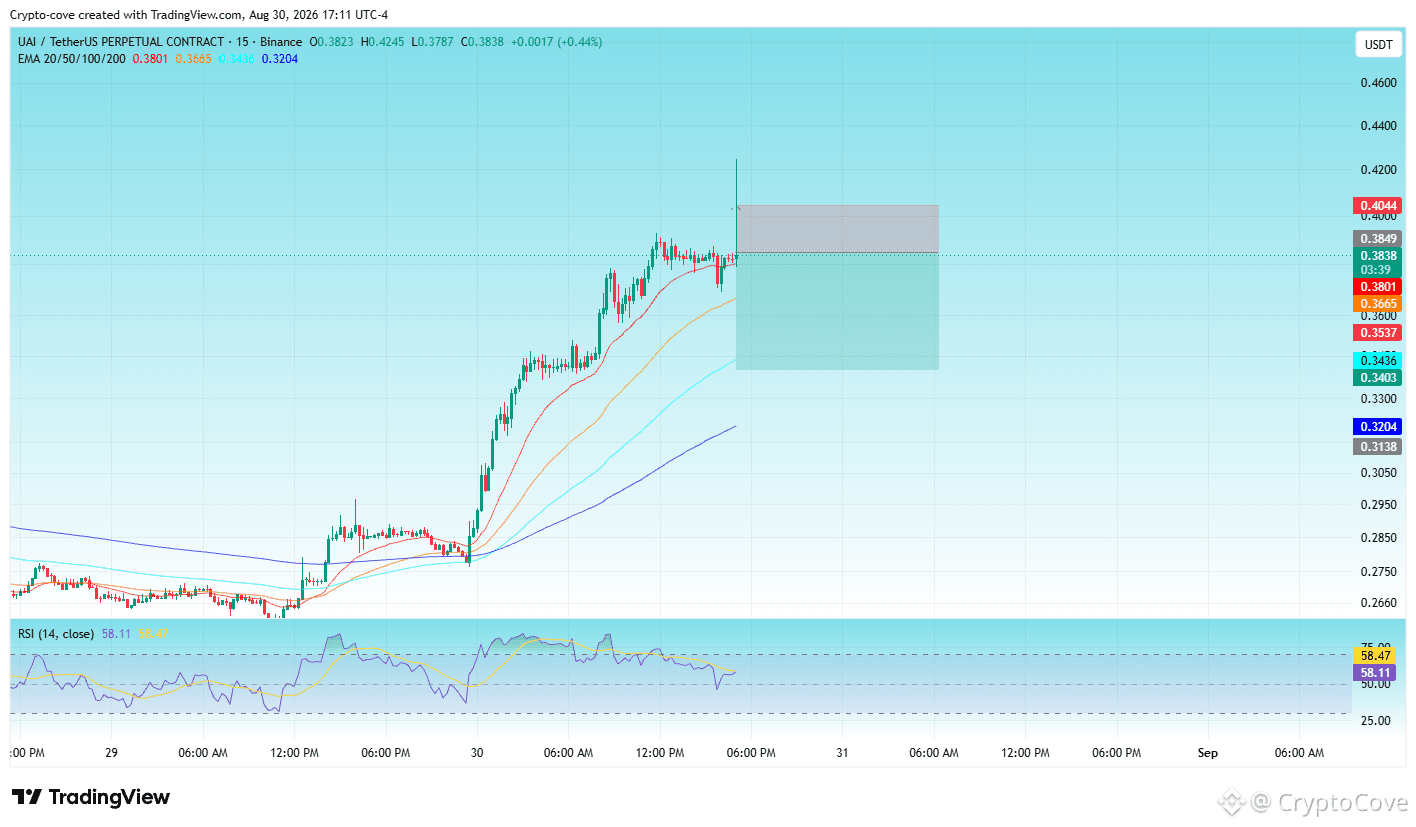Click the 0.2660 price scale label
Image resolution: width=1416 pixels, height=827 pixels.
point(1379,603)
